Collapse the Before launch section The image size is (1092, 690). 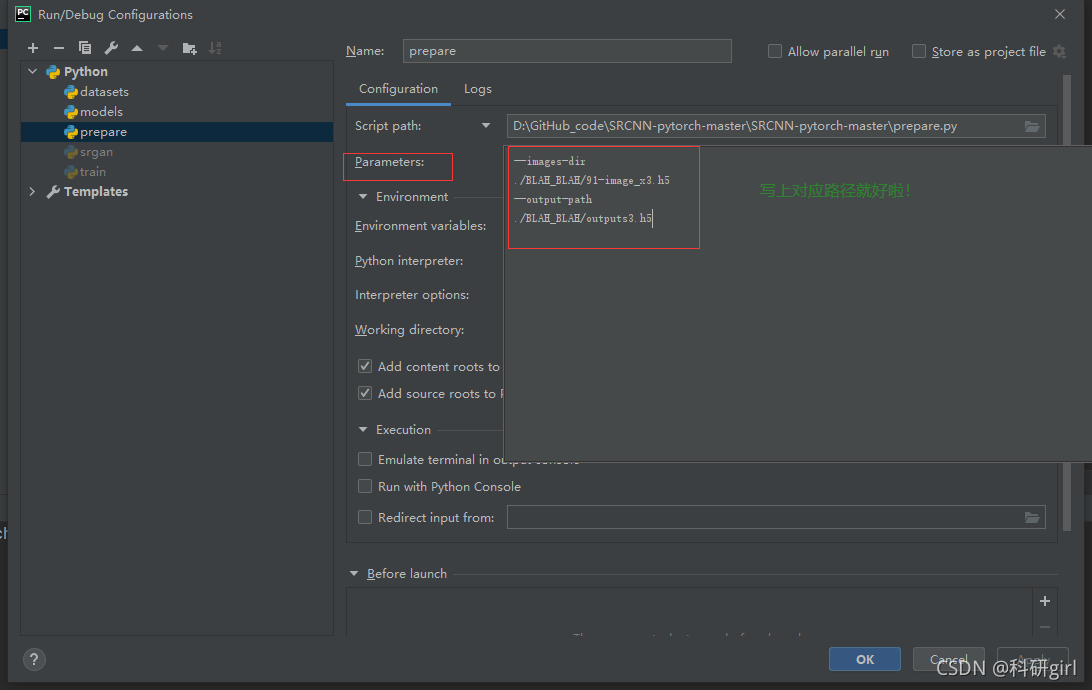354,574
